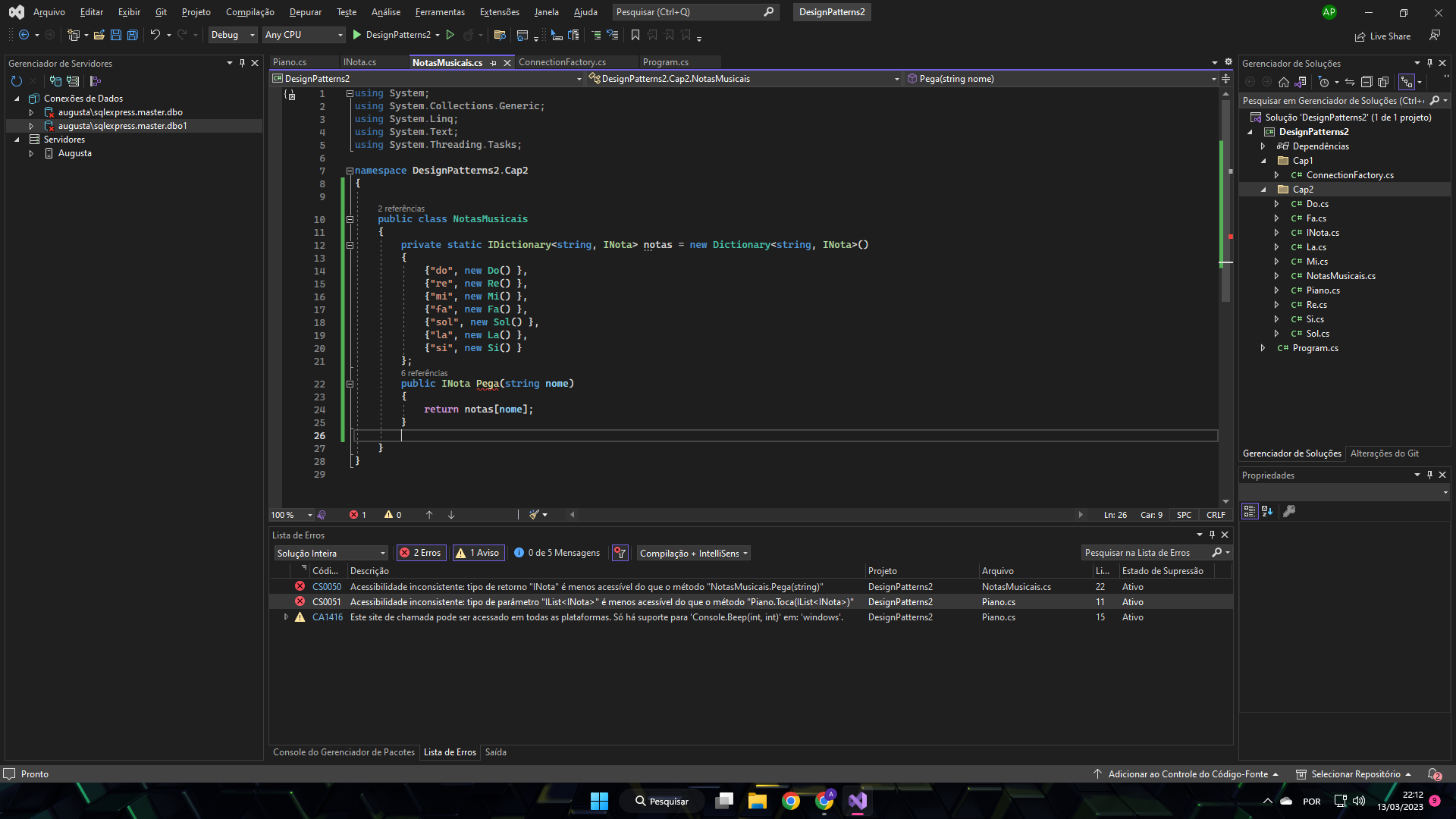Open Compilação + IntelliSense dropdown
The image size is (1456, 819).
tap(694, 553)
